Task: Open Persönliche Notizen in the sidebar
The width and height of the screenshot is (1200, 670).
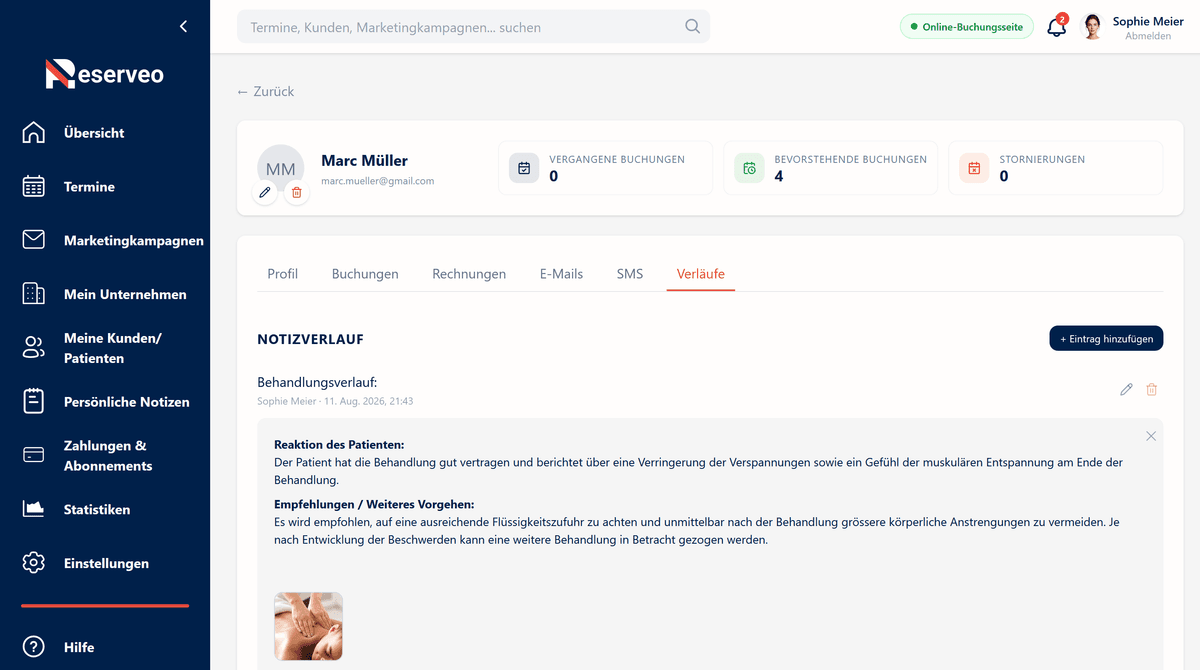Action: (127, 402)
